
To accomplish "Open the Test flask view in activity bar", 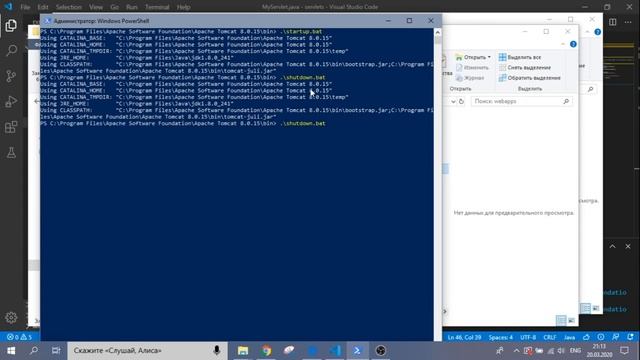I will (x=11, y=153).
